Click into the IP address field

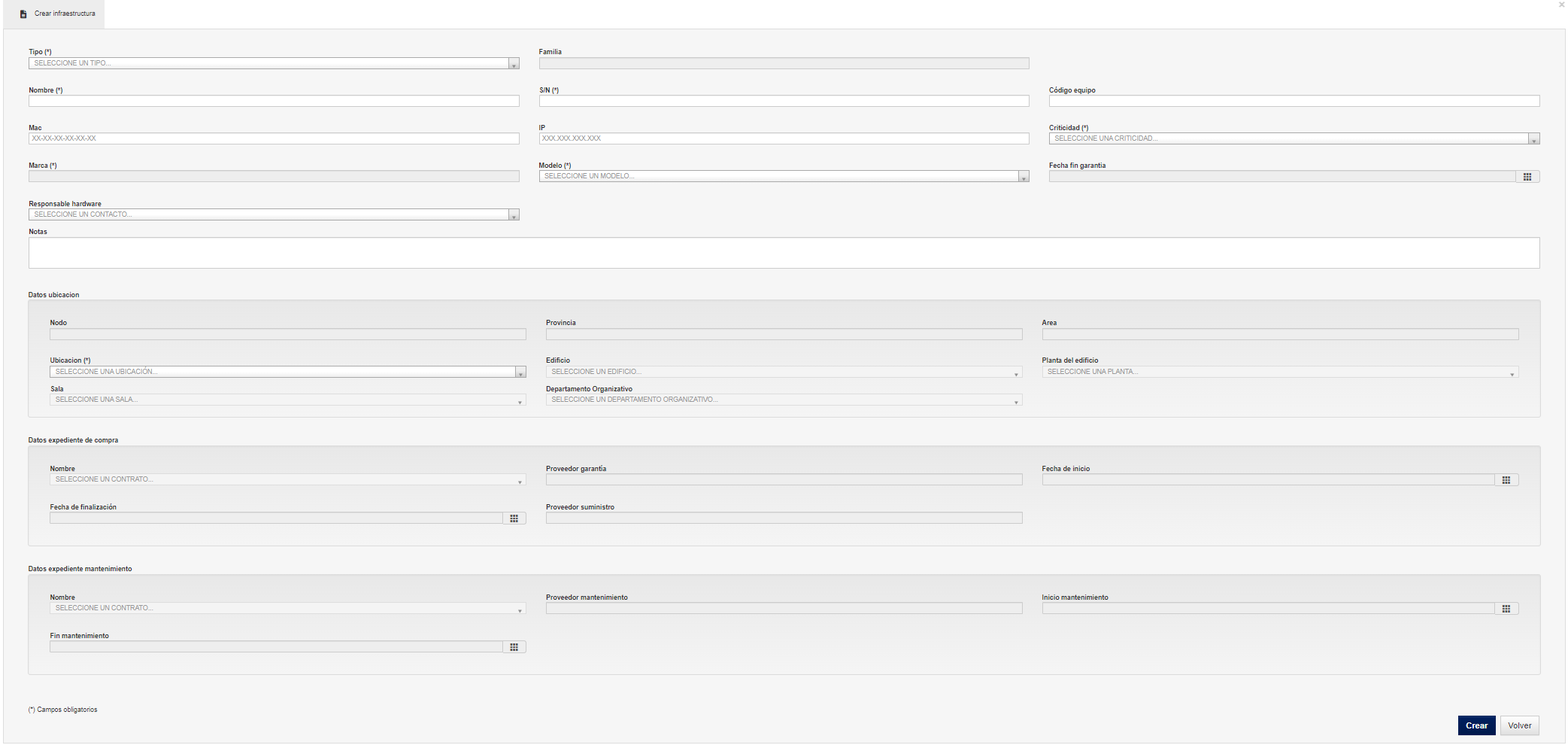pos(784,138)
